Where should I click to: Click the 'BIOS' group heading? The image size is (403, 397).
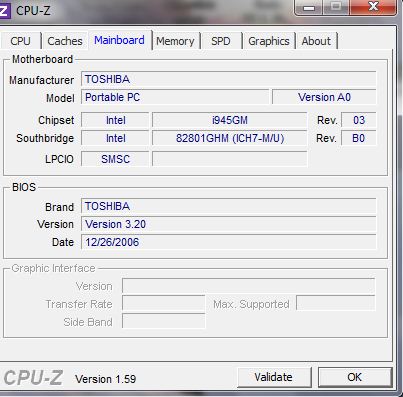click(x=24, y=187)
